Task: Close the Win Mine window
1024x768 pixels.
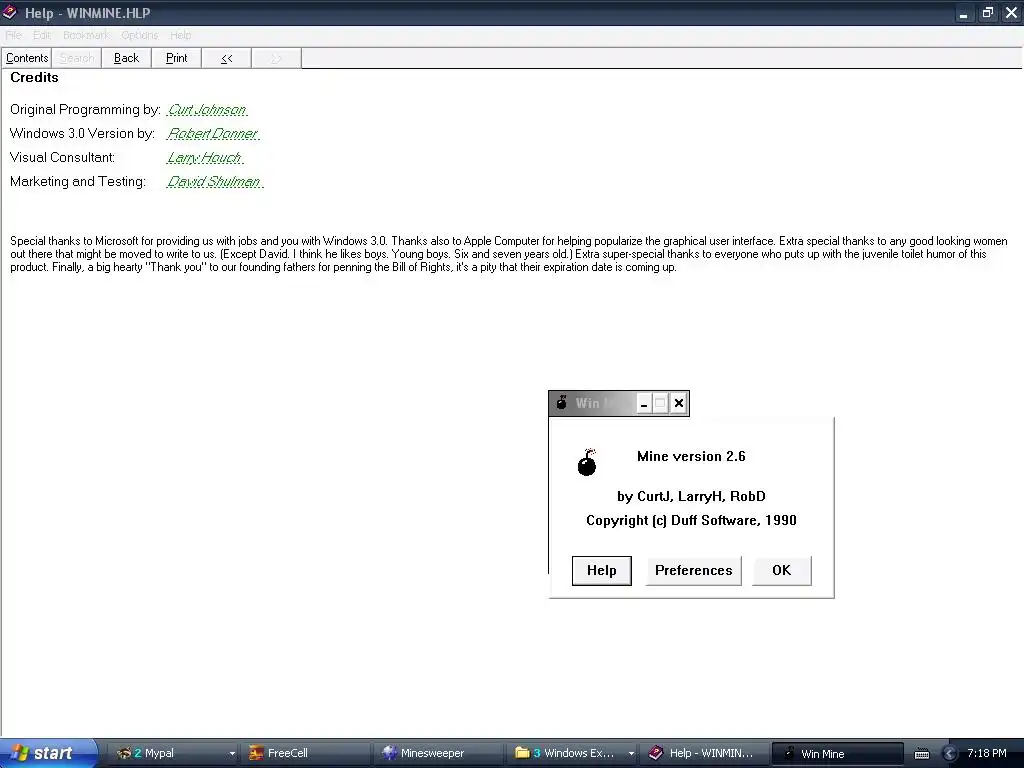Action: 679,404
